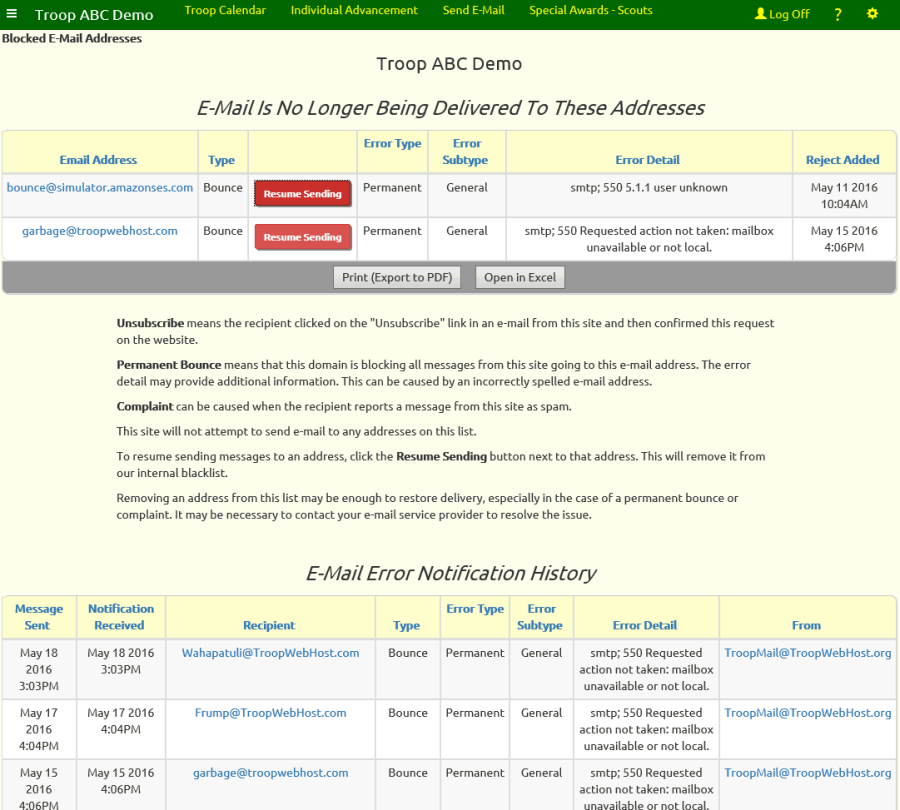Resume sending to bounce@simulator.amazonses.com
Image resolution: width=900 pixels, height=810 pixels.
[302, 194]
